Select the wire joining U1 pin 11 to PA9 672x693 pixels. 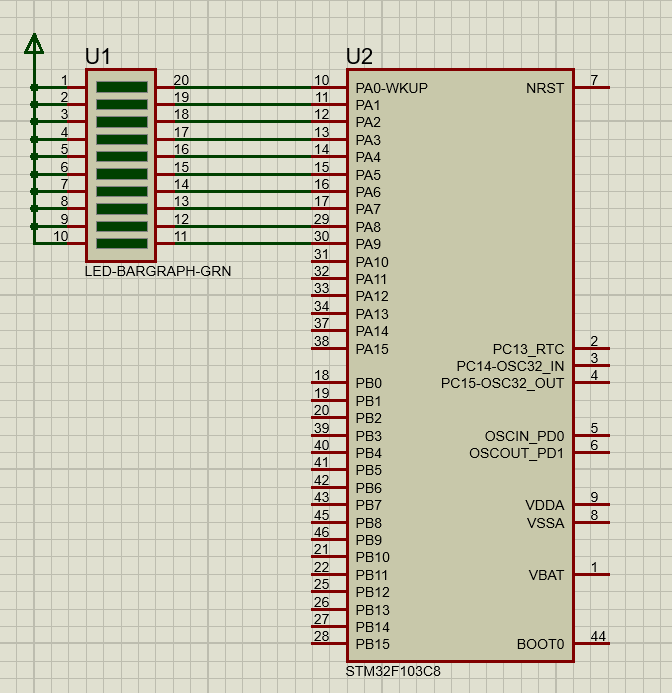(243, 244)
